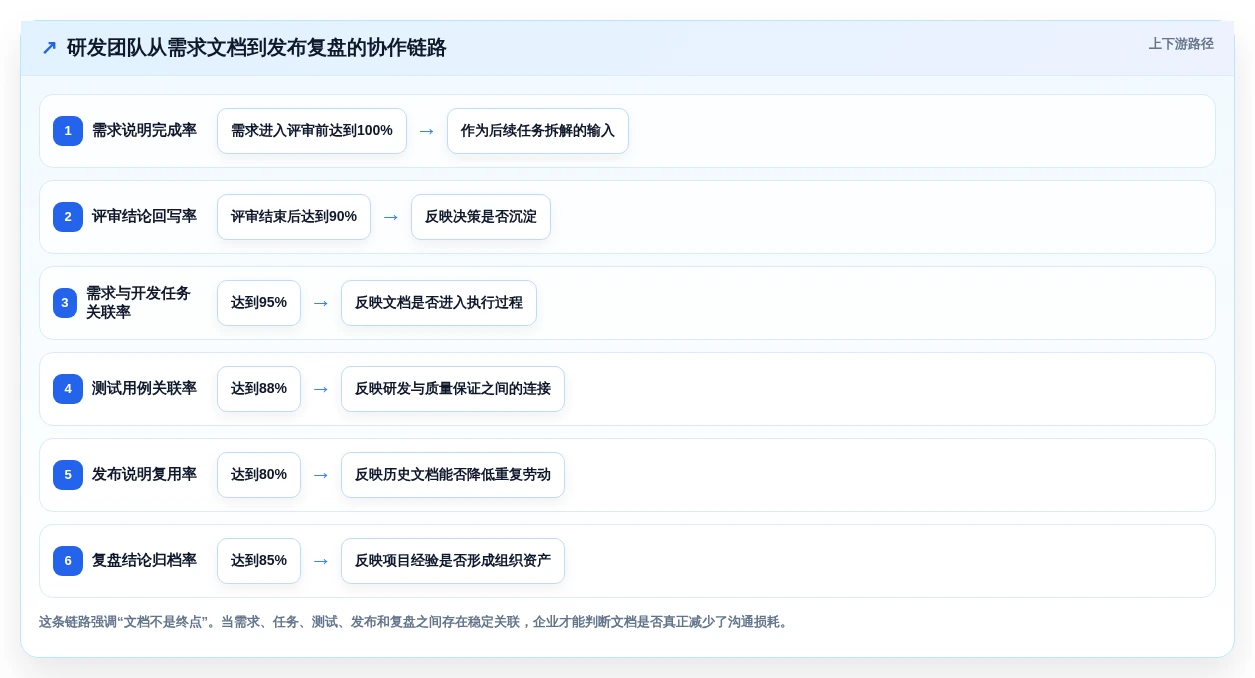Click the 作为后续任务拆解的输入 chip

tap(538, 131)
